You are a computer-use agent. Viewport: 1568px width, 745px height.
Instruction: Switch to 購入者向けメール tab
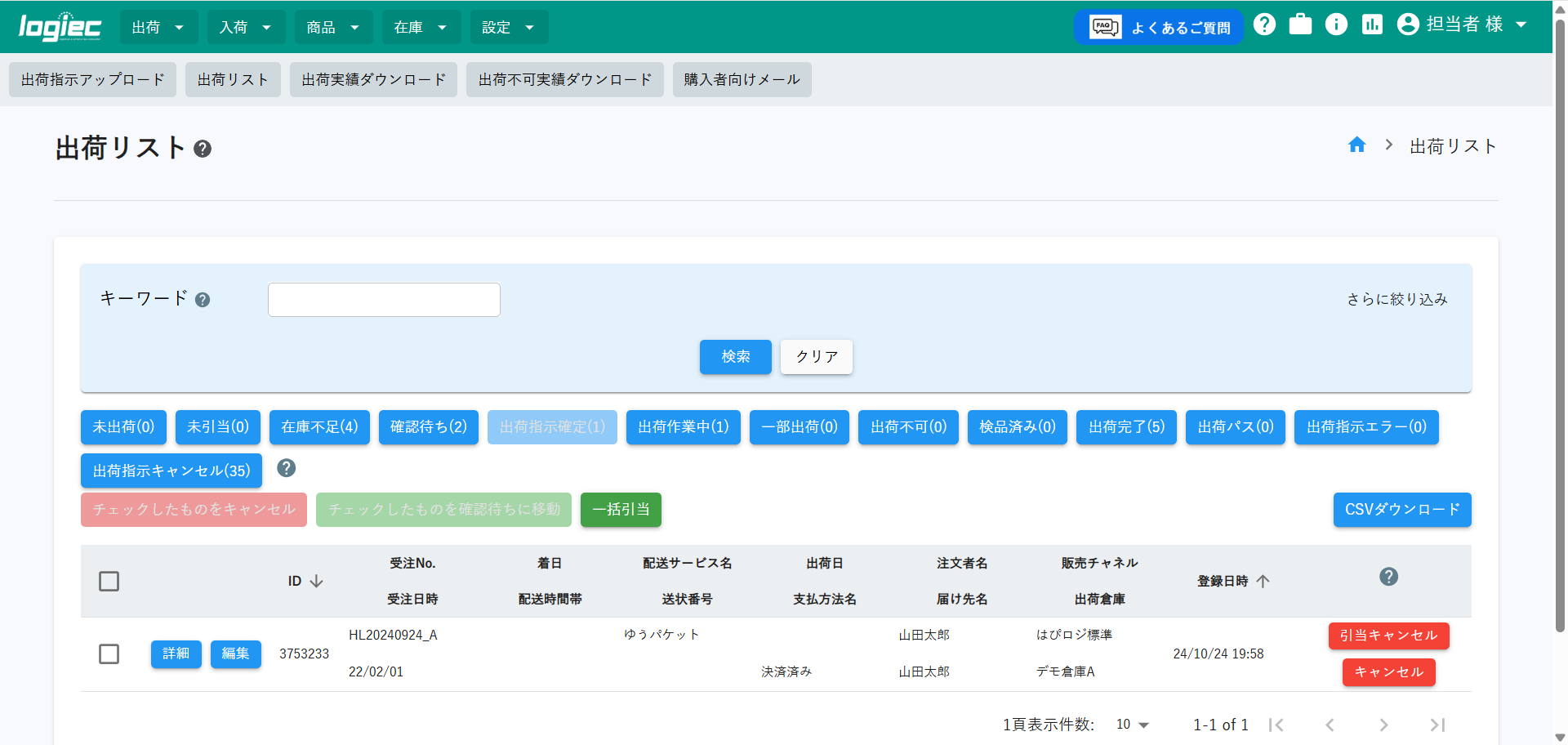tap(742, 79)
